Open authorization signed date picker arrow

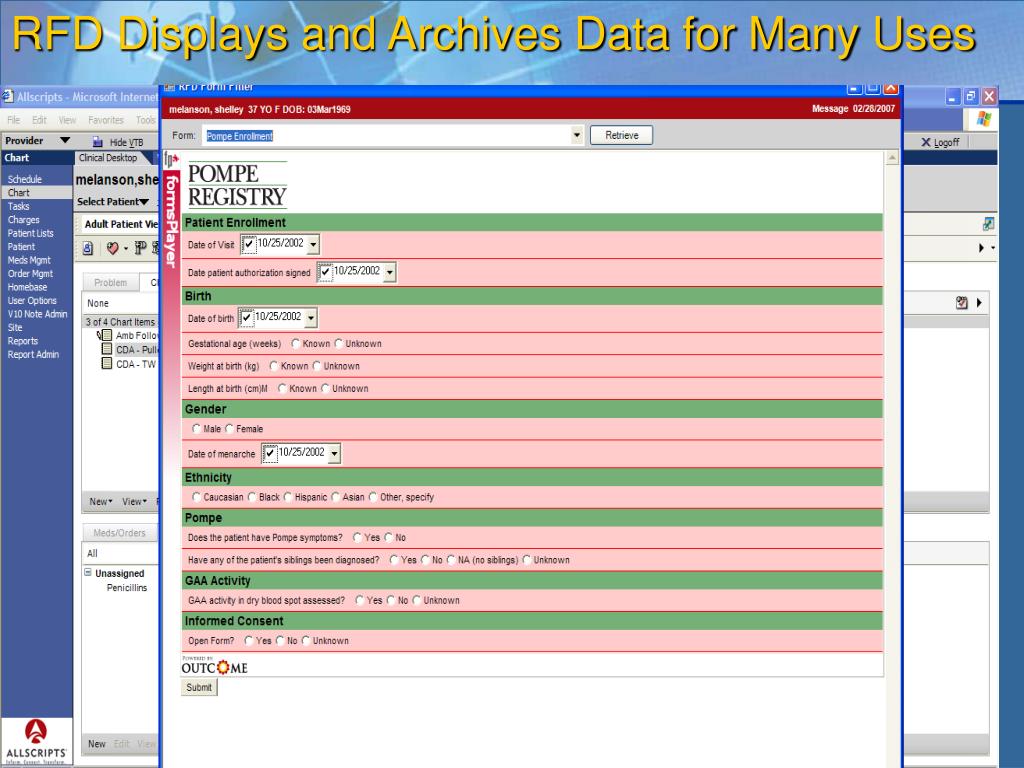[x=390, y=272]
